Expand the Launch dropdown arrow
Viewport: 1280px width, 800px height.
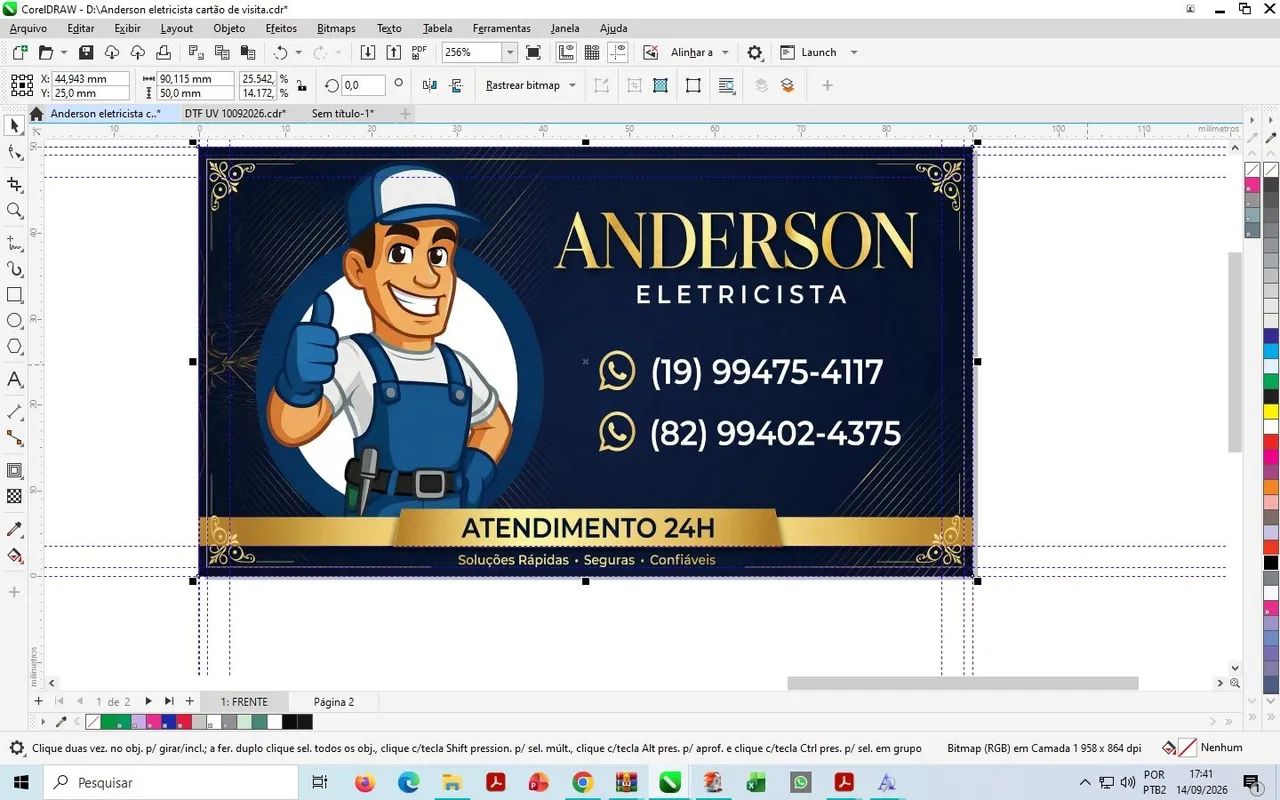pyautogui.click(x=853, y=52)
